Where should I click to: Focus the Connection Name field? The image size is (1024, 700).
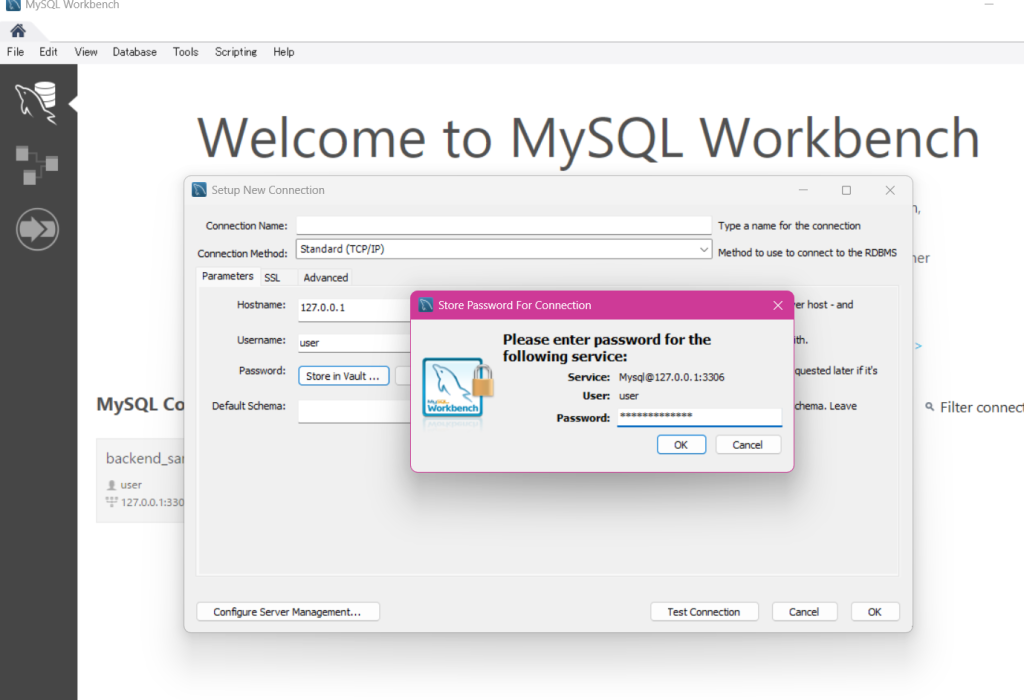coord(504,225)
